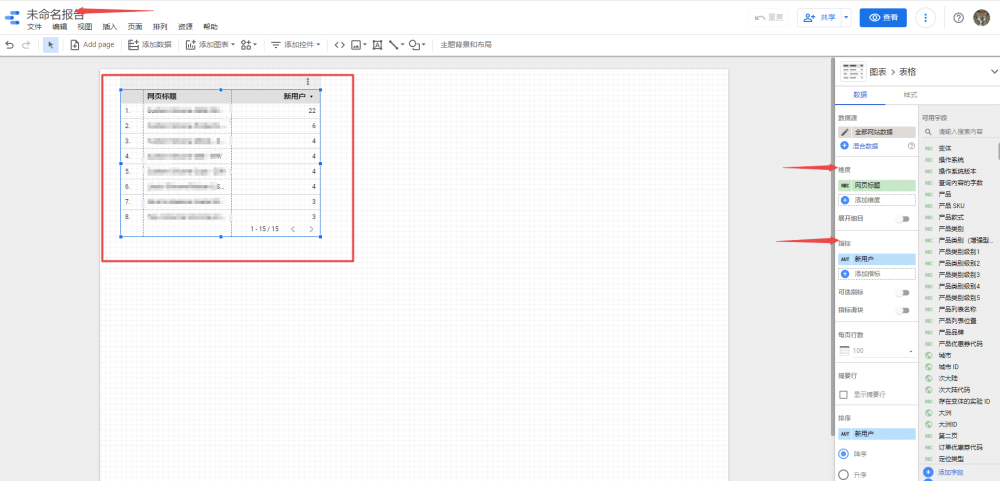
Task: Click the Data Studio logo icon
Action: 12,17
